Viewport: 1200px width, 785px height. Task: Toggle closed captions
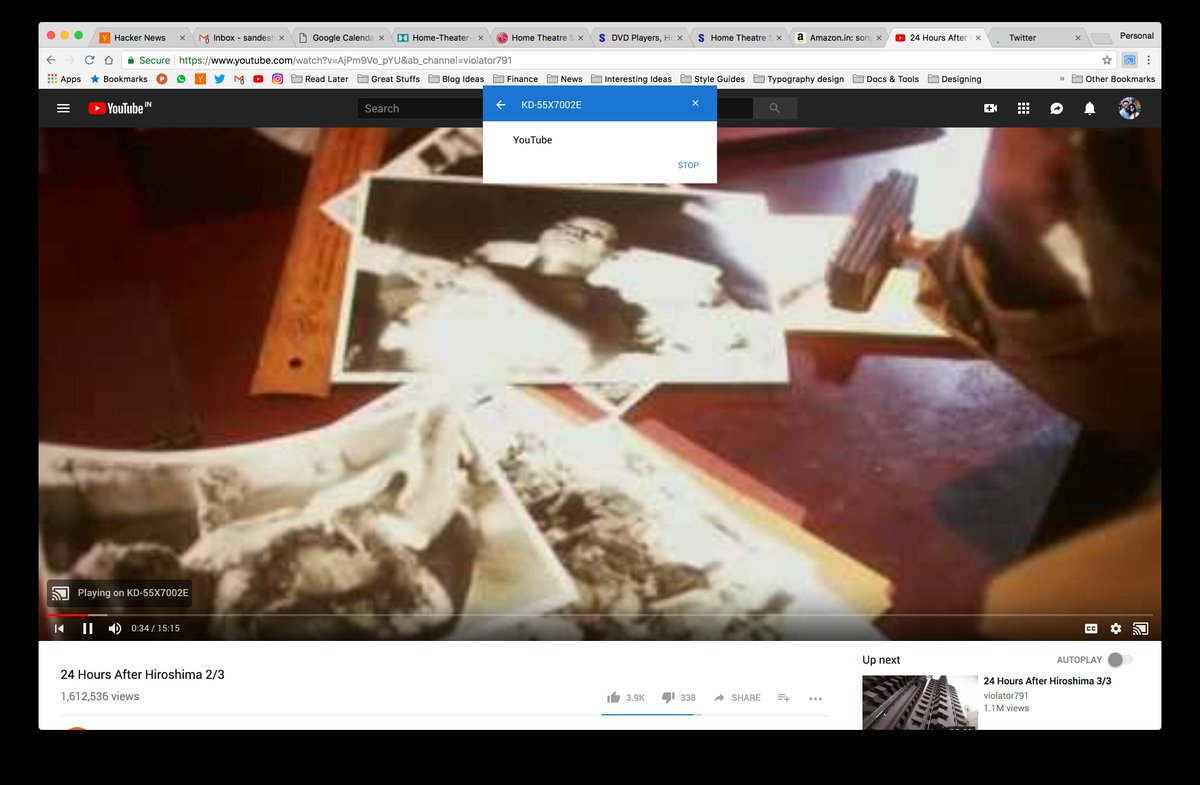[x=1091, y=628]
